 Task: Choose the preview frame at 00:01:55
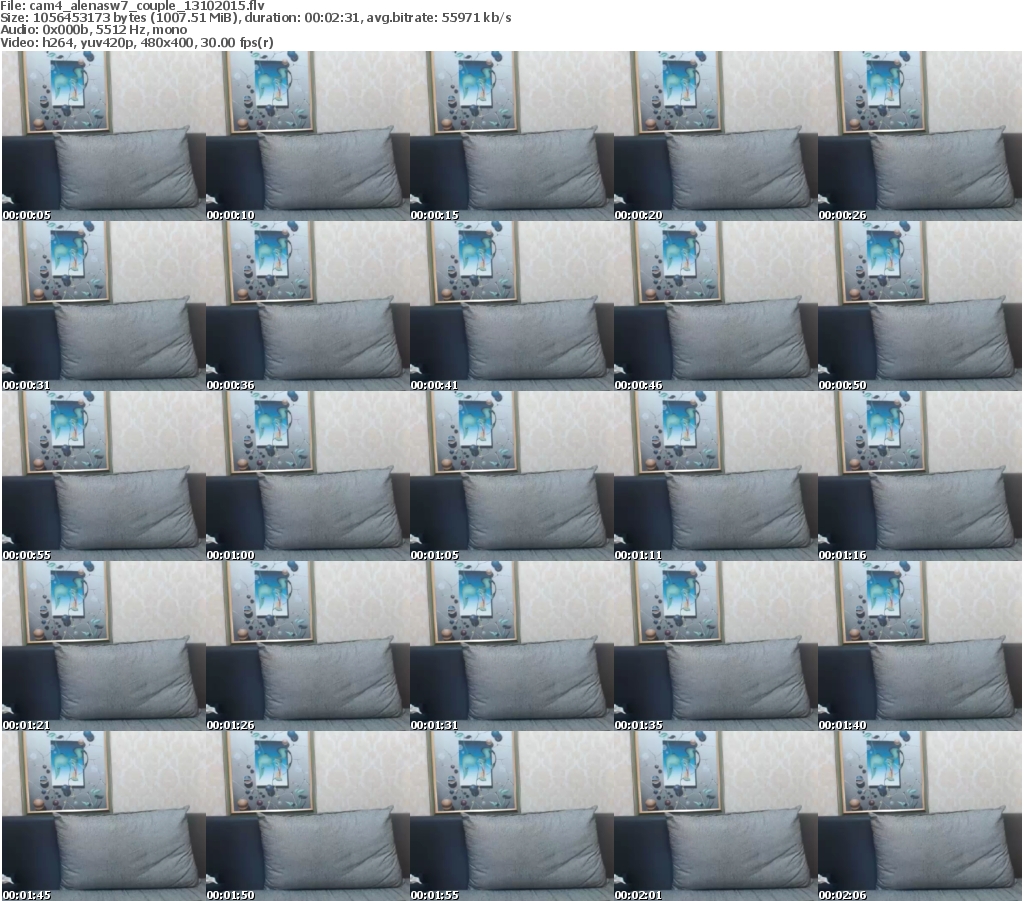511,815
